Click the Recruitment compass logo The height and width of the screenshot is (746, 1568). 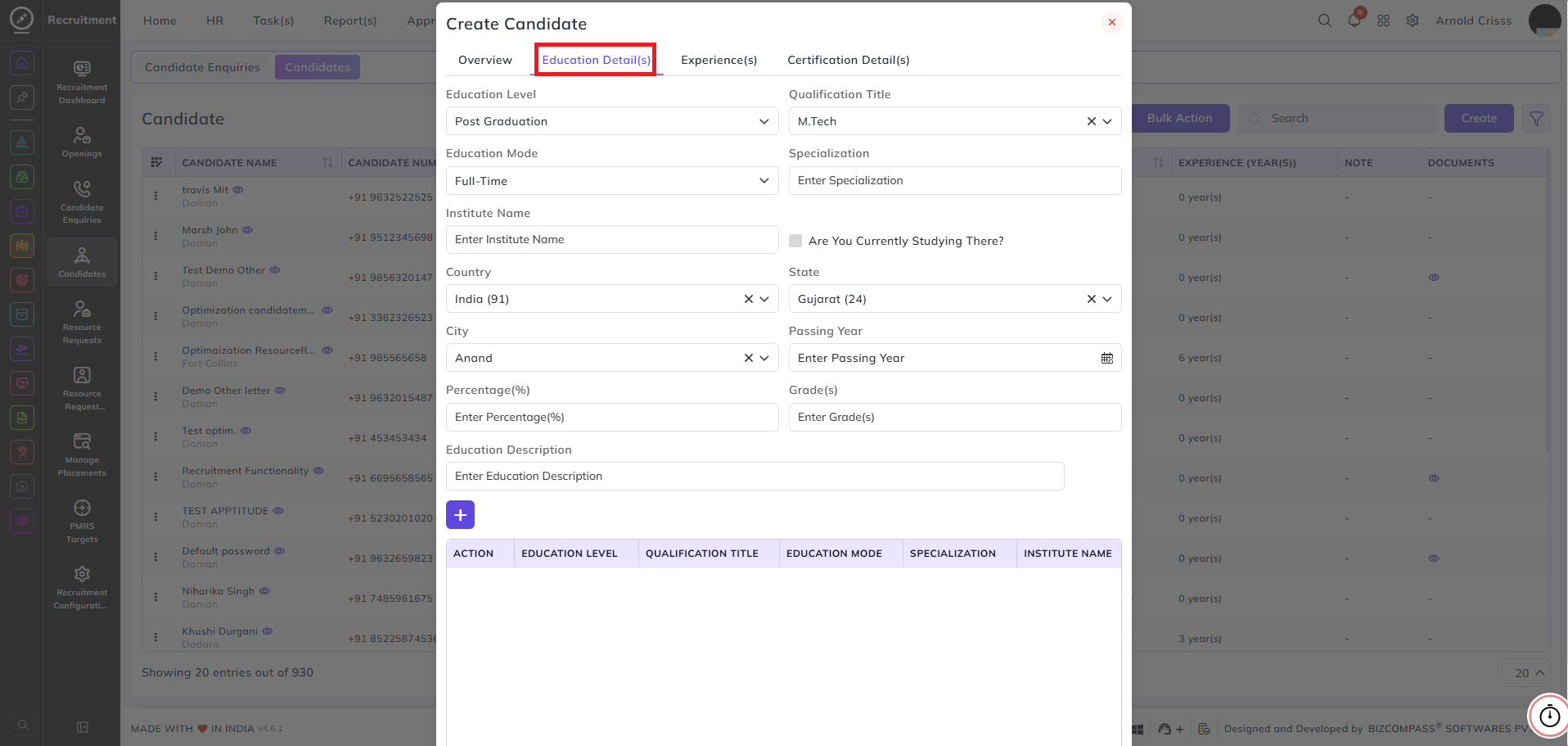(x=21, y=19)
